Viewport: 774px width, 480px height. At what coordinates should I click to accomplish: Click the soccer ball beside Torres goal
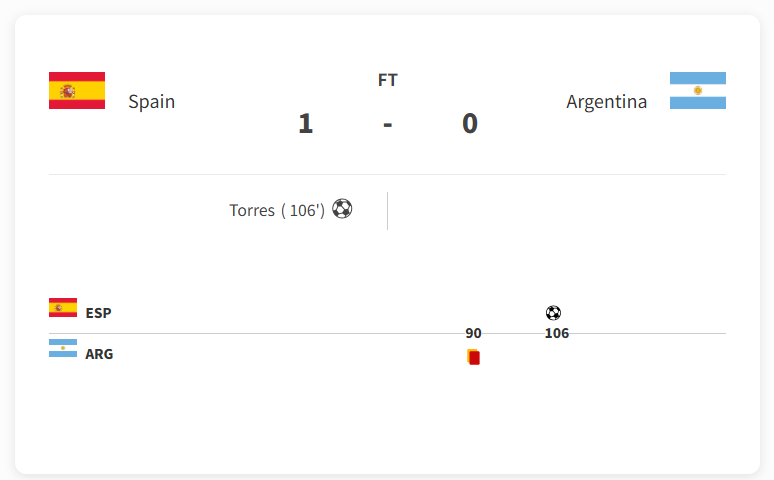[x=342, y=208]
